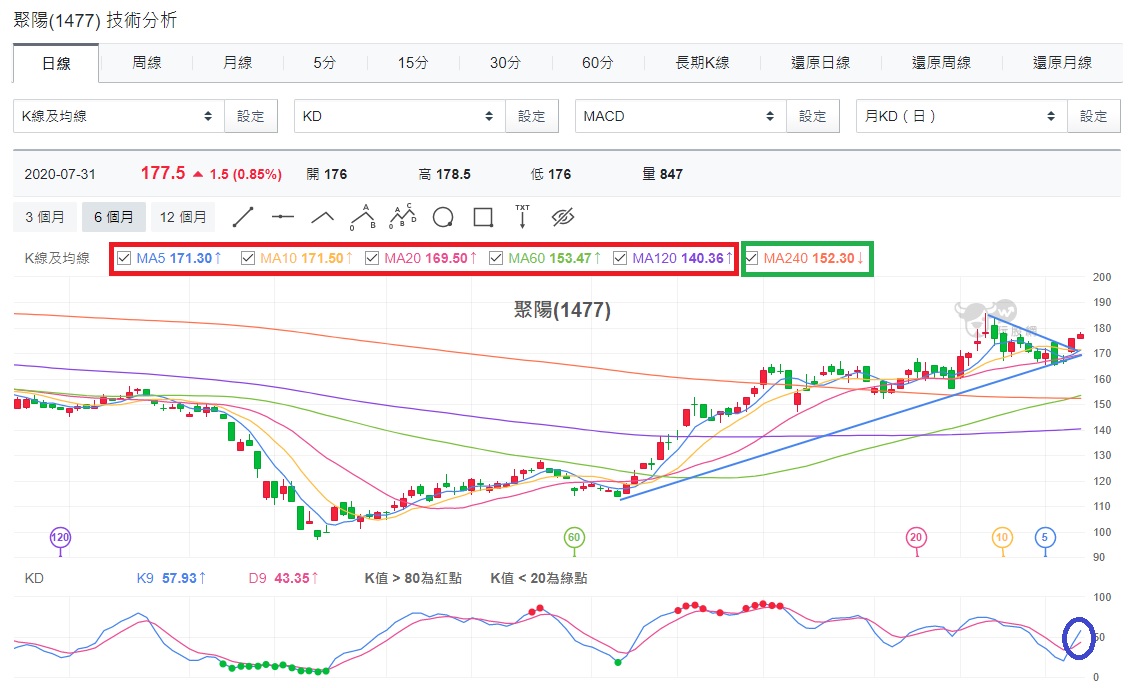Image resolution: width=1129 pixels, height=688 pixels.
Task: Click the 高 178.5 high value
Action: click(x=444, y=174)
